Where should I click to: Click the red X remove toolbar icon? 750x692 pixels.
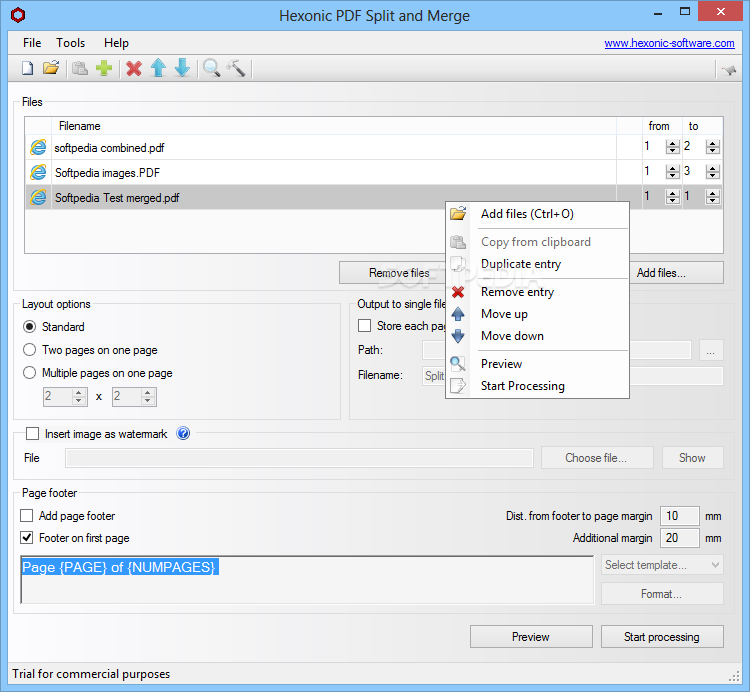[x=134, y=68]
